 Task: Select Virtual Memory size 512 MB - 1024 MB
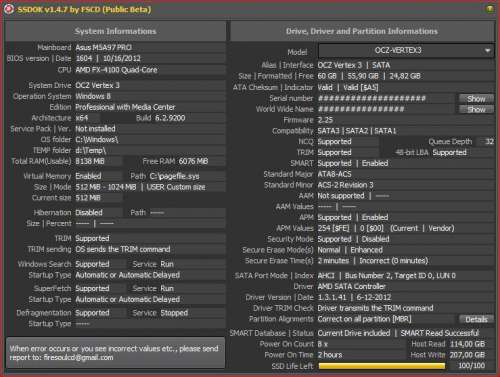106,187
